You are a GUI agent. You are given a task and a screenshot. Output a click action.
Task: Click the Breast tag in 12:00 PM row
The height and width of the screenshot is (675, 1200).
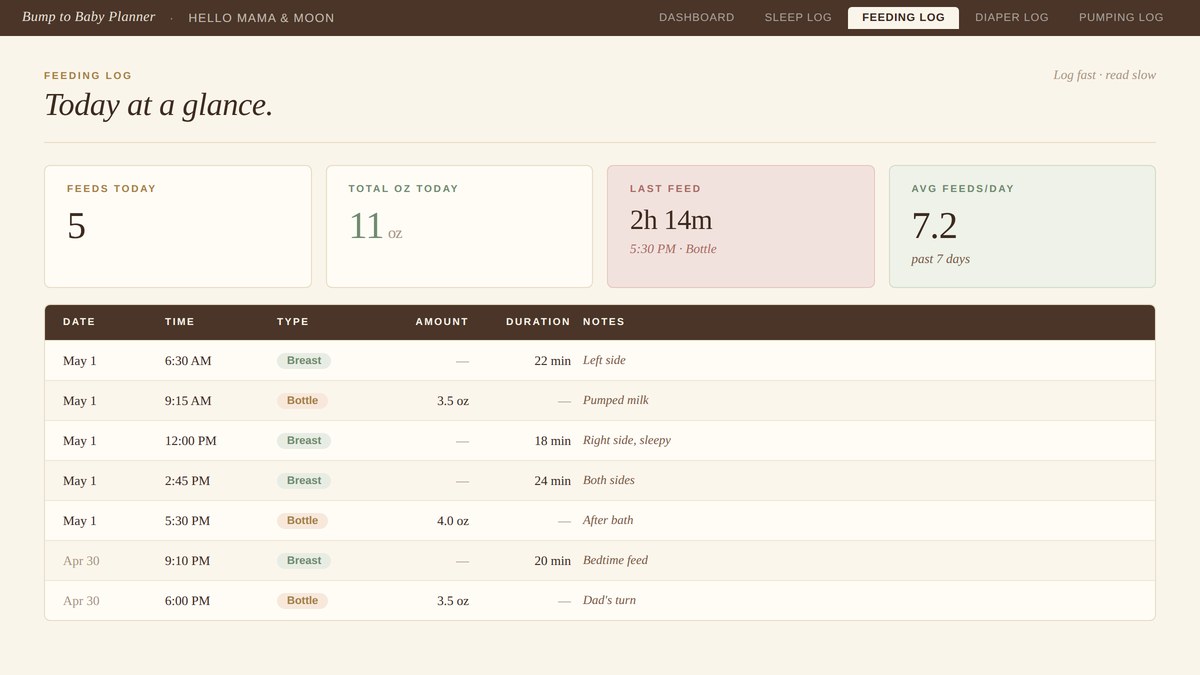(304, 441)
